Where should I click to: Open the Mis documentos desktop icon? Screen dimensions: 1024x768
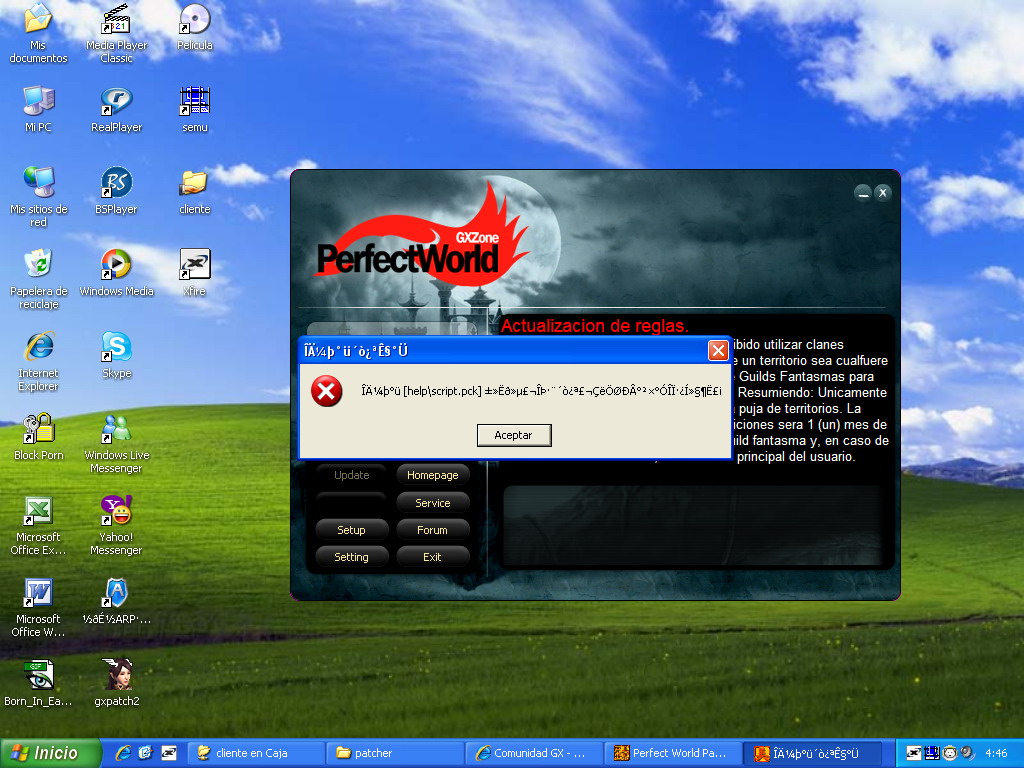click(38, 33)
